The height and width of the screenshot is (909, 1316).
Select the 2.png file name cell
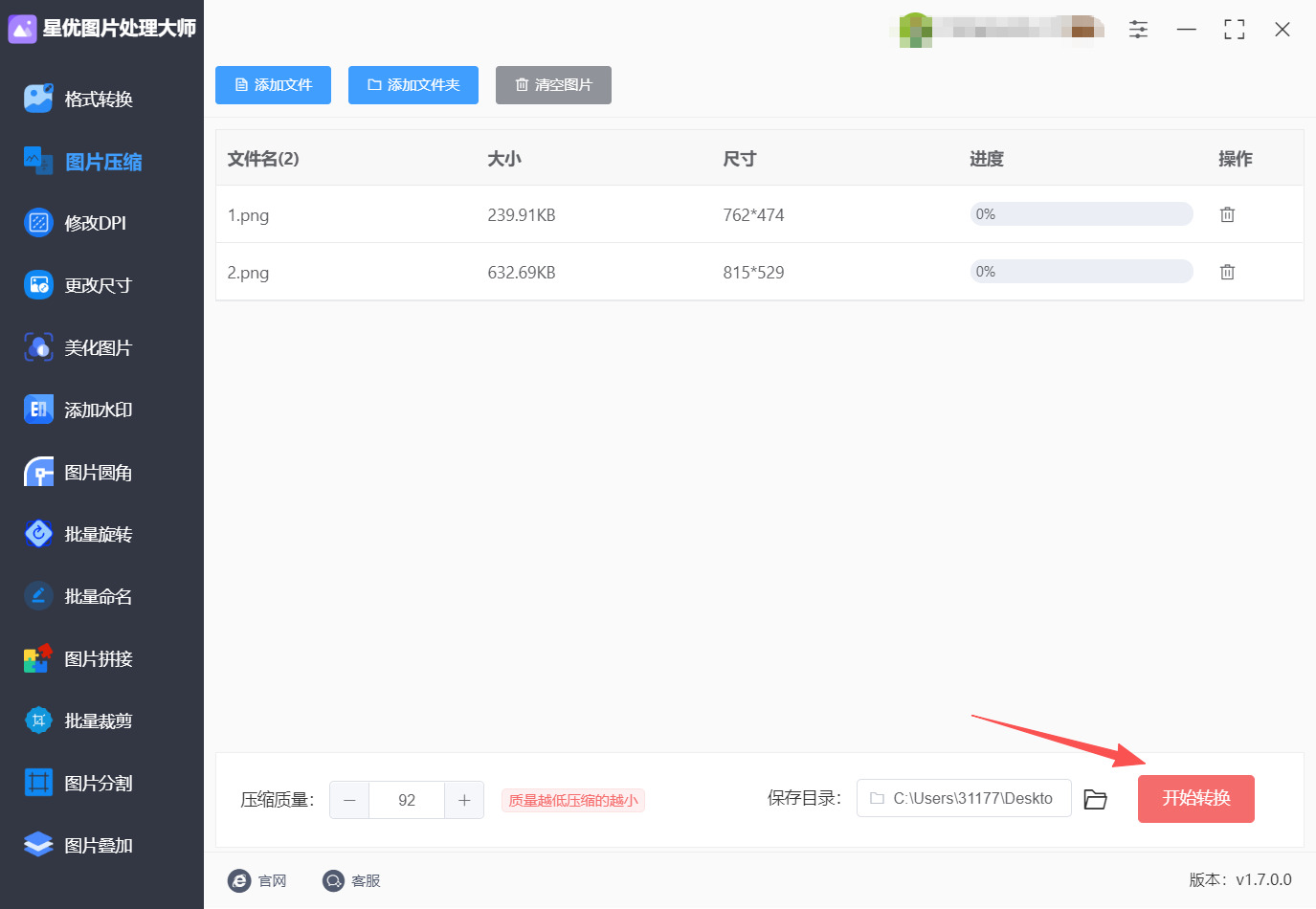pos(248,273)
